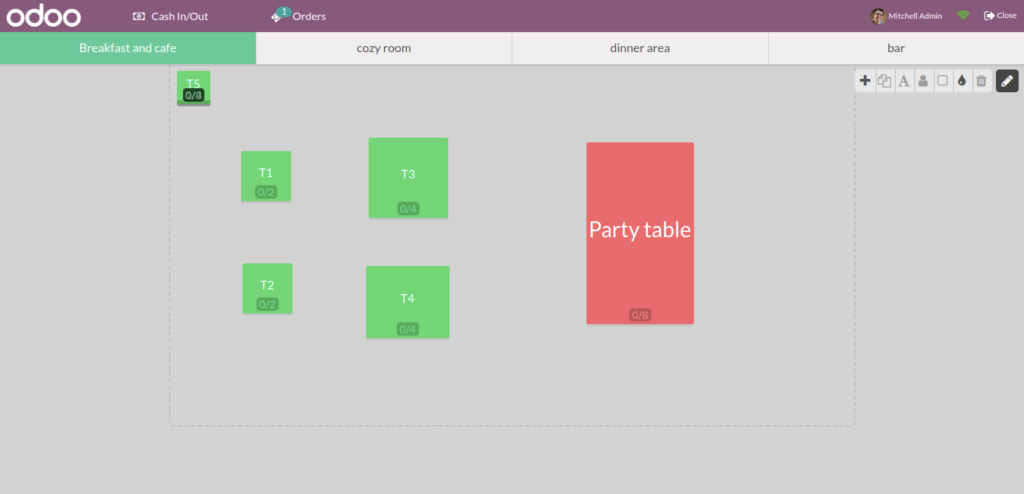Viewport: 1024px width, 494px height.
Task: Click the plus icon to add a table
Action: (x=865, y=81)
